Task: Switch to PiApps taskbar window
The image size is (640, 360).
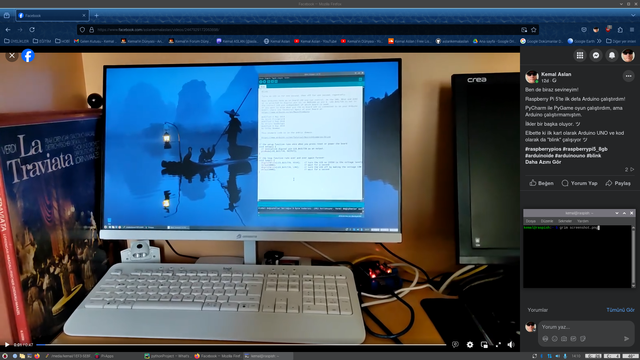Action: coord(104,356)
